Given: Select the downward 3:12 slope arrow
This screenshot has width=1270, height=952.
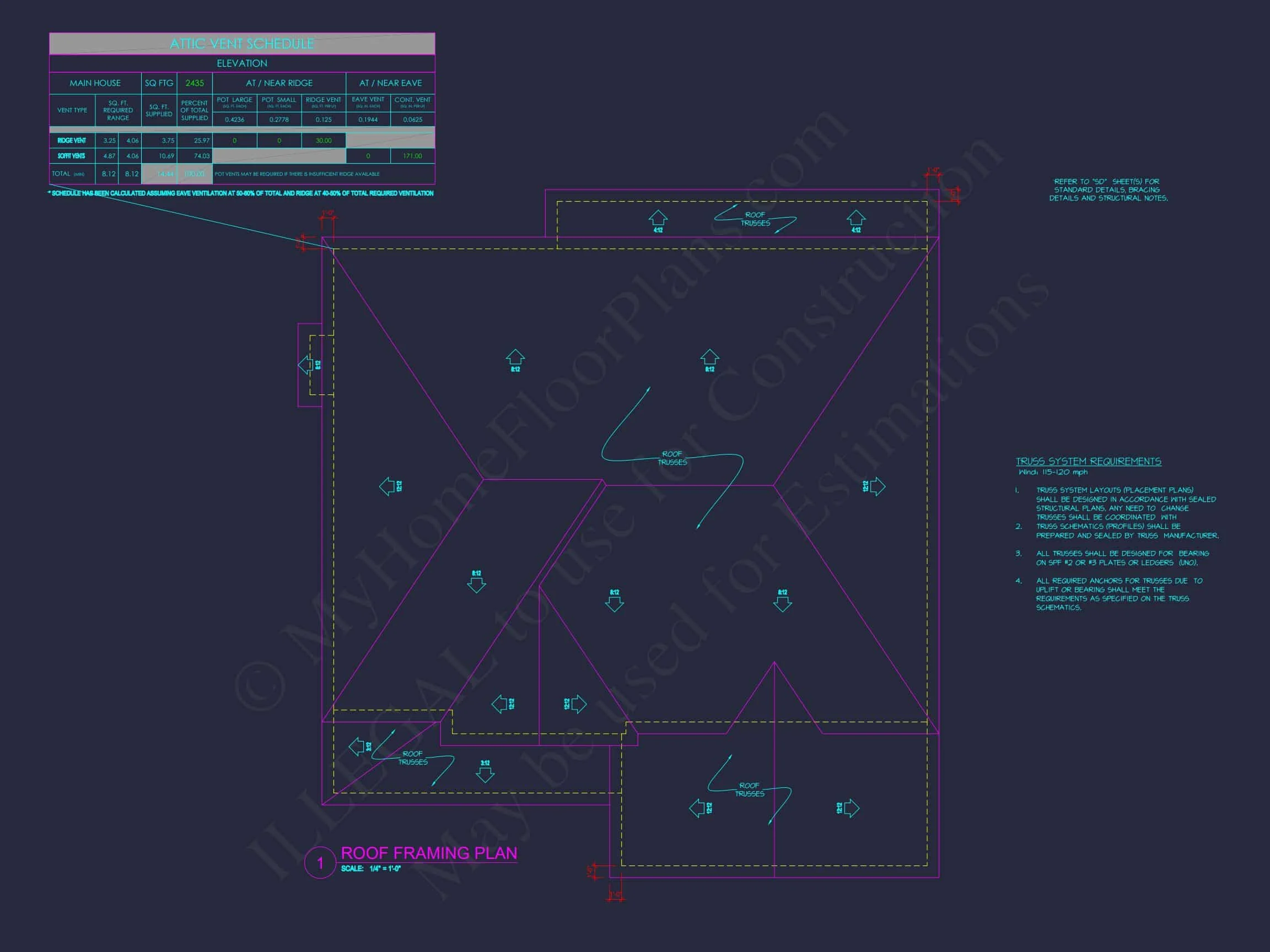Looking at the screenshot, I should (x=485, y=775).
